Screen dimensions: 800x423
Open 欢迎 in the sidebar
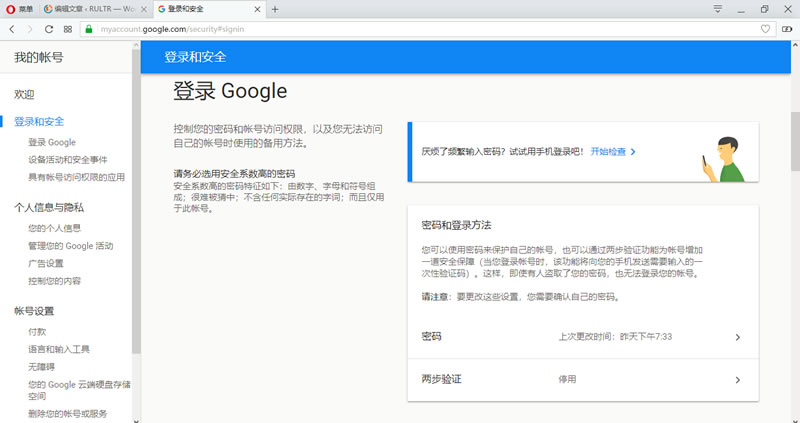point(24,94)
